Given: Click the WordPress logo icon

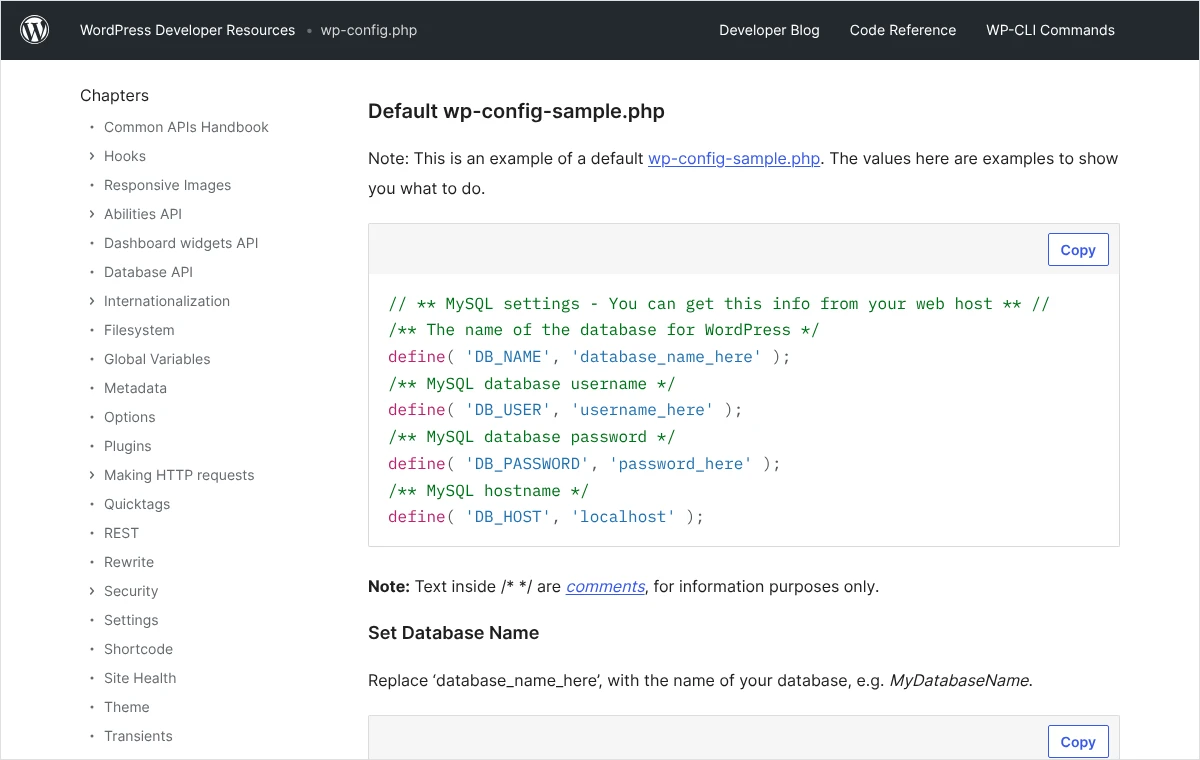Looking at the screenshot, I should point(35,30).
